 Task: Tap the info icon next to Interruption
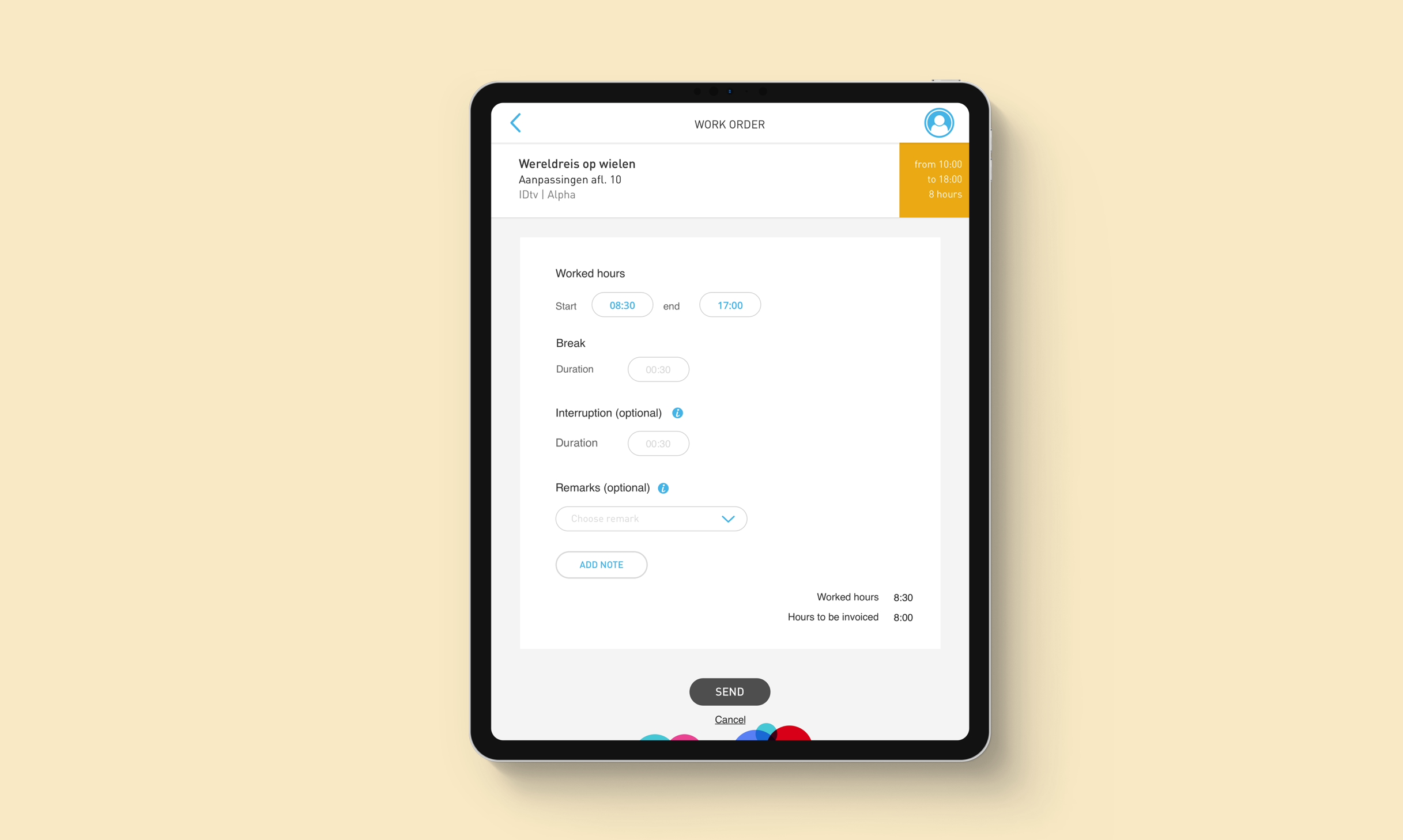[678, 412]
